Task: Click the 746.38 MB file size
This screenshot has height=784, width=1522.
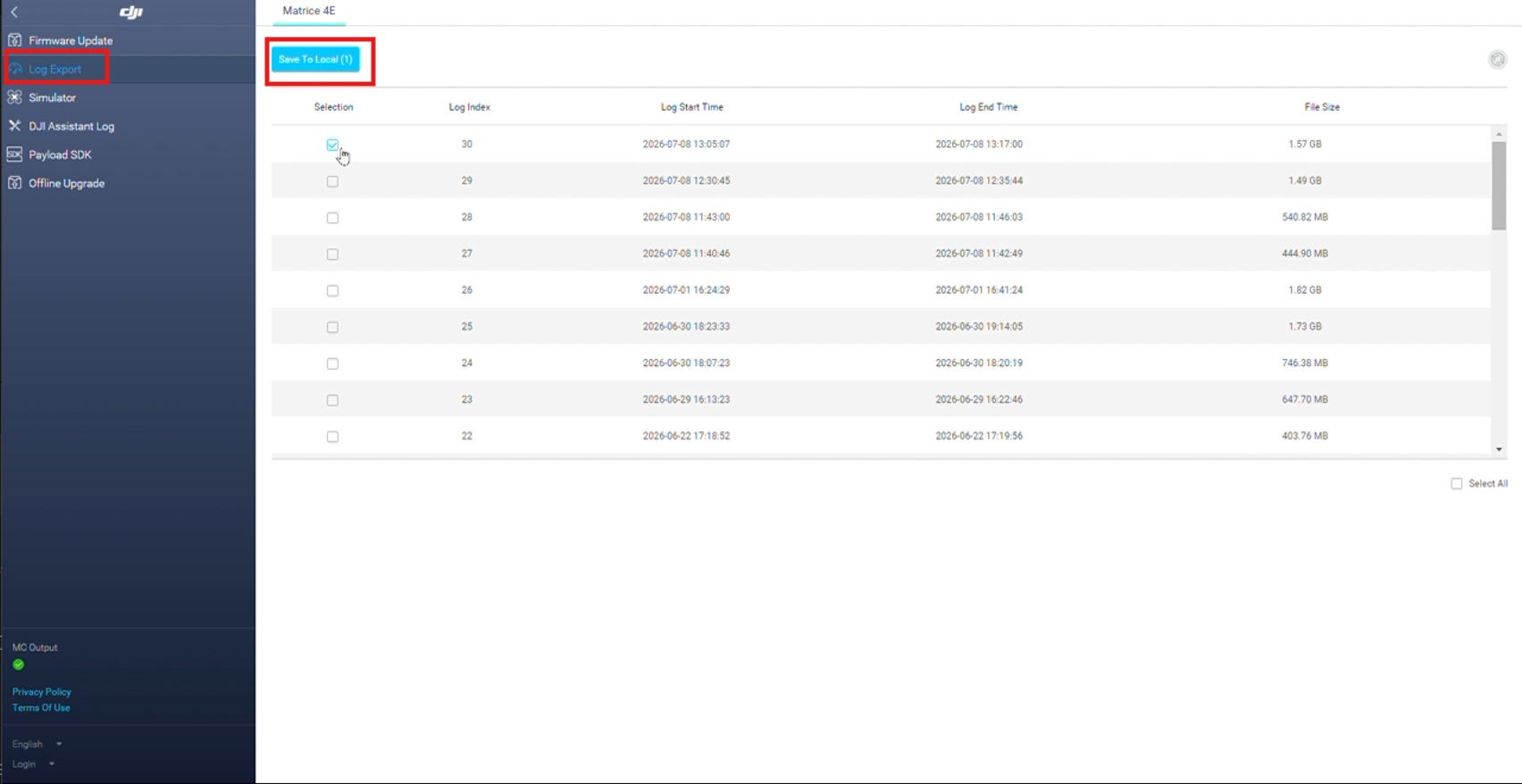Action: 1305,363
